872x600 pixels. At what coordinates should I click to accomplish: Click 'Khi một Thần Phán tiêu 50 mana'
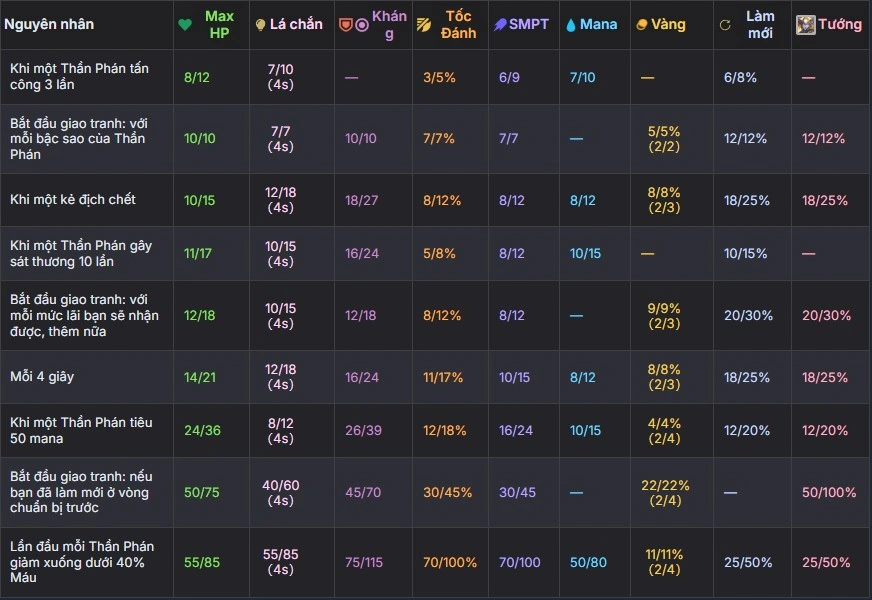point(81,430)
